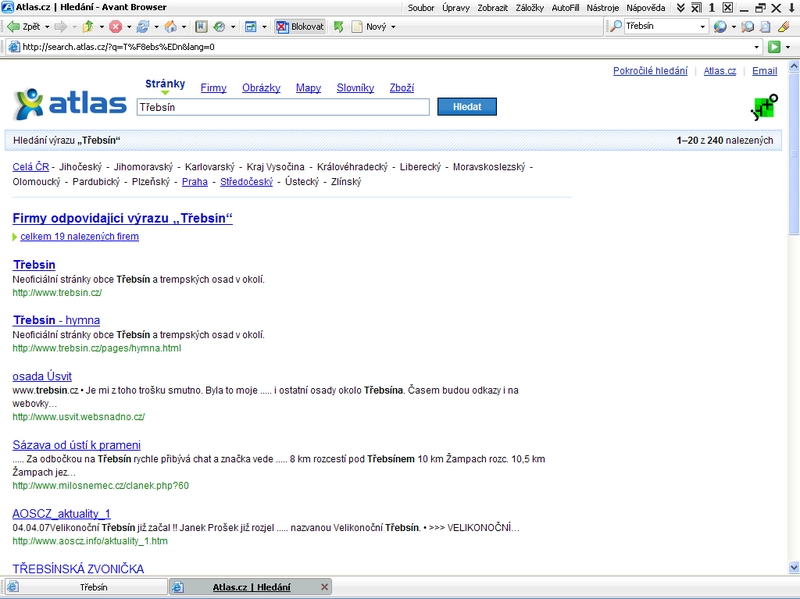This screenshot has width=800, height=599.
Task: Click the double chevron icon after Nápověda
Action: pyautogui.click(x=681, y=8)
